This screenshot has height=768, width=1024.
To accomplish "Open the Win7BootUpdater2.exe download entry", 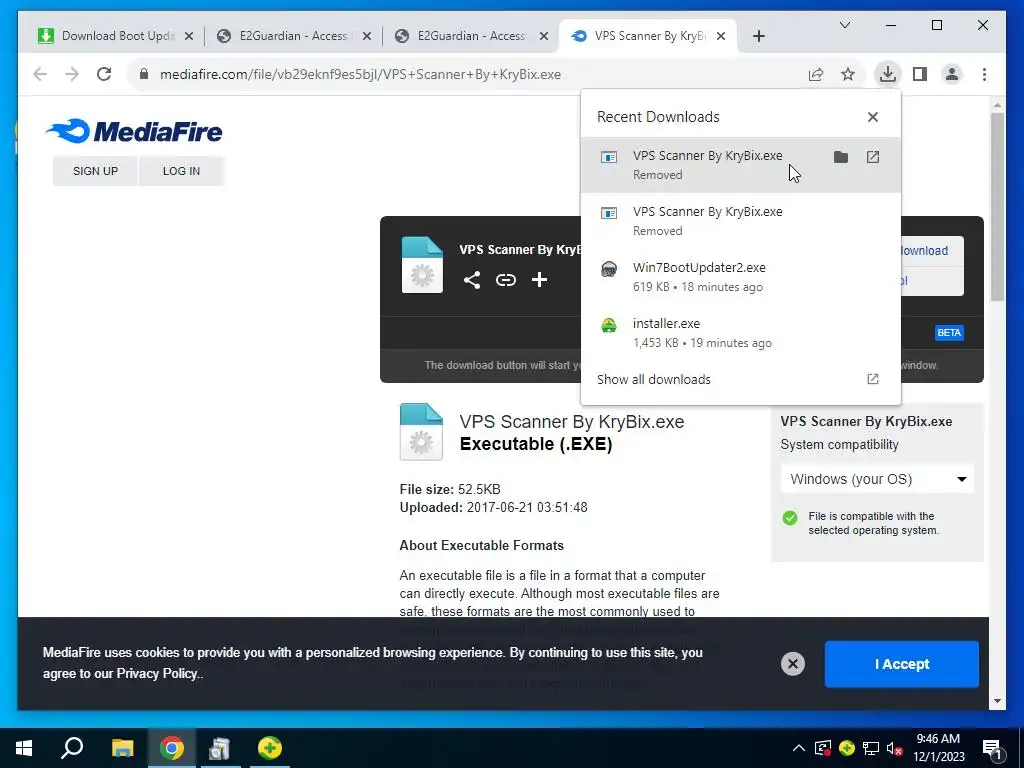I will (741, 277).
